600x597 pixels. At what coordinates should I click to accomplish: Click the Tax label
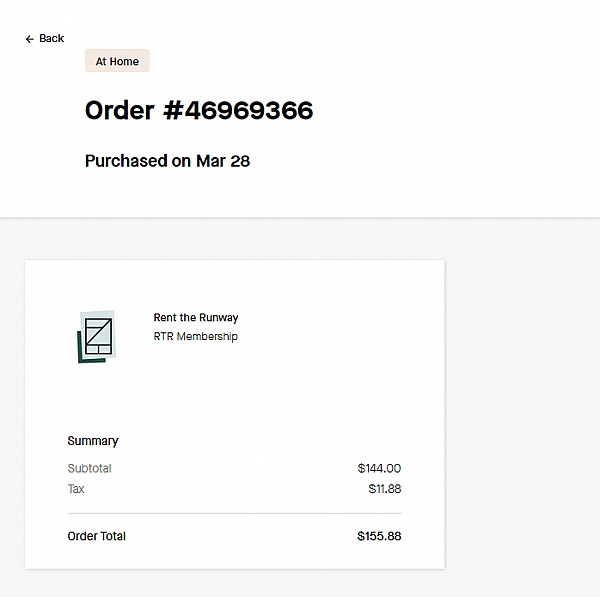(x=76, y=489)
